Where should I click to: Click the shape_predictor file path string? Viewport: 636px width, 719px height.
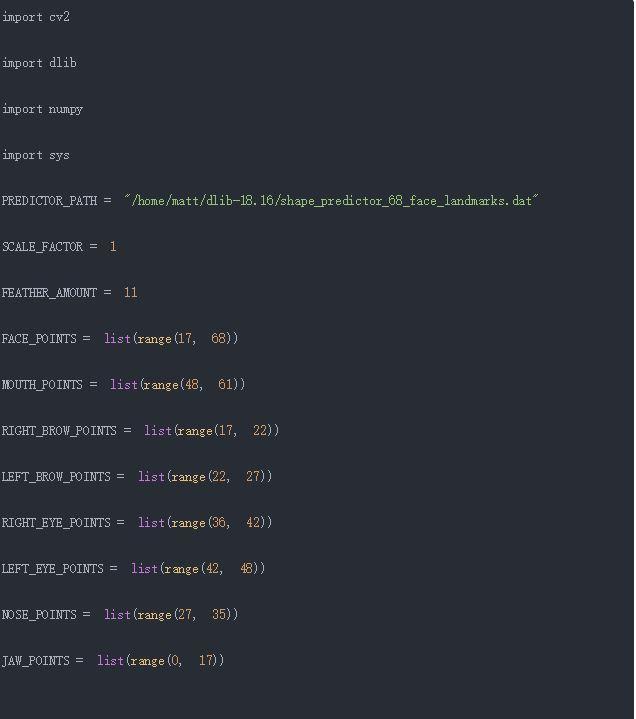tap(331, 201)
